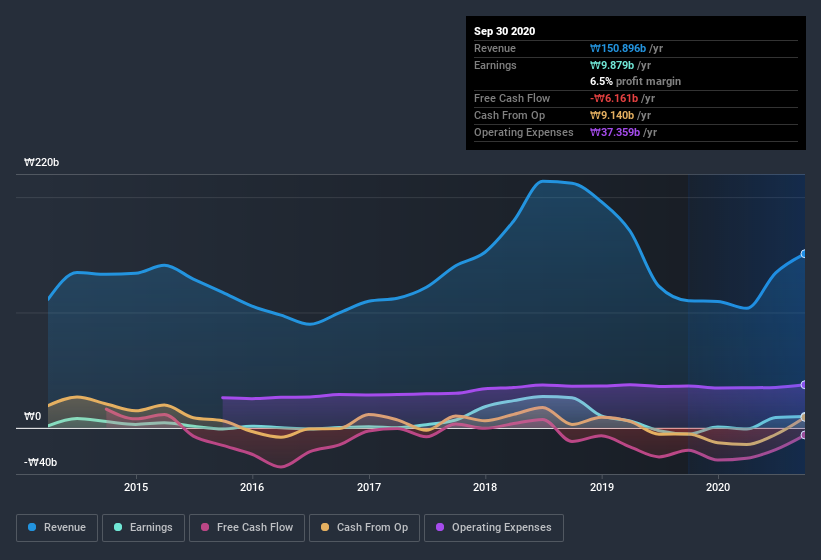The width and height of the screenshot is (821, 560).
Task: Hide the Earnings series via its legend button
Action: point(143,527)
